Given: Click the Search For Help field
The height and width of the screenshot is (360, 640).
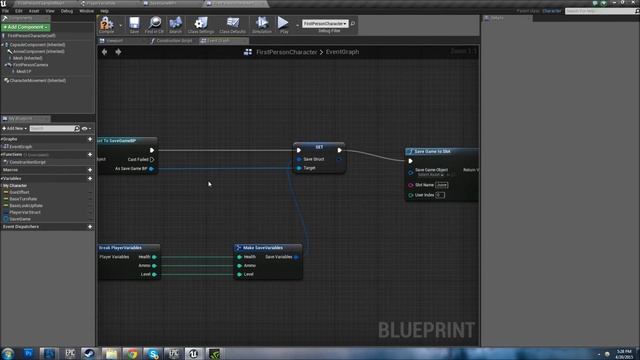Looking at the screenshot, I should [600, 11].
